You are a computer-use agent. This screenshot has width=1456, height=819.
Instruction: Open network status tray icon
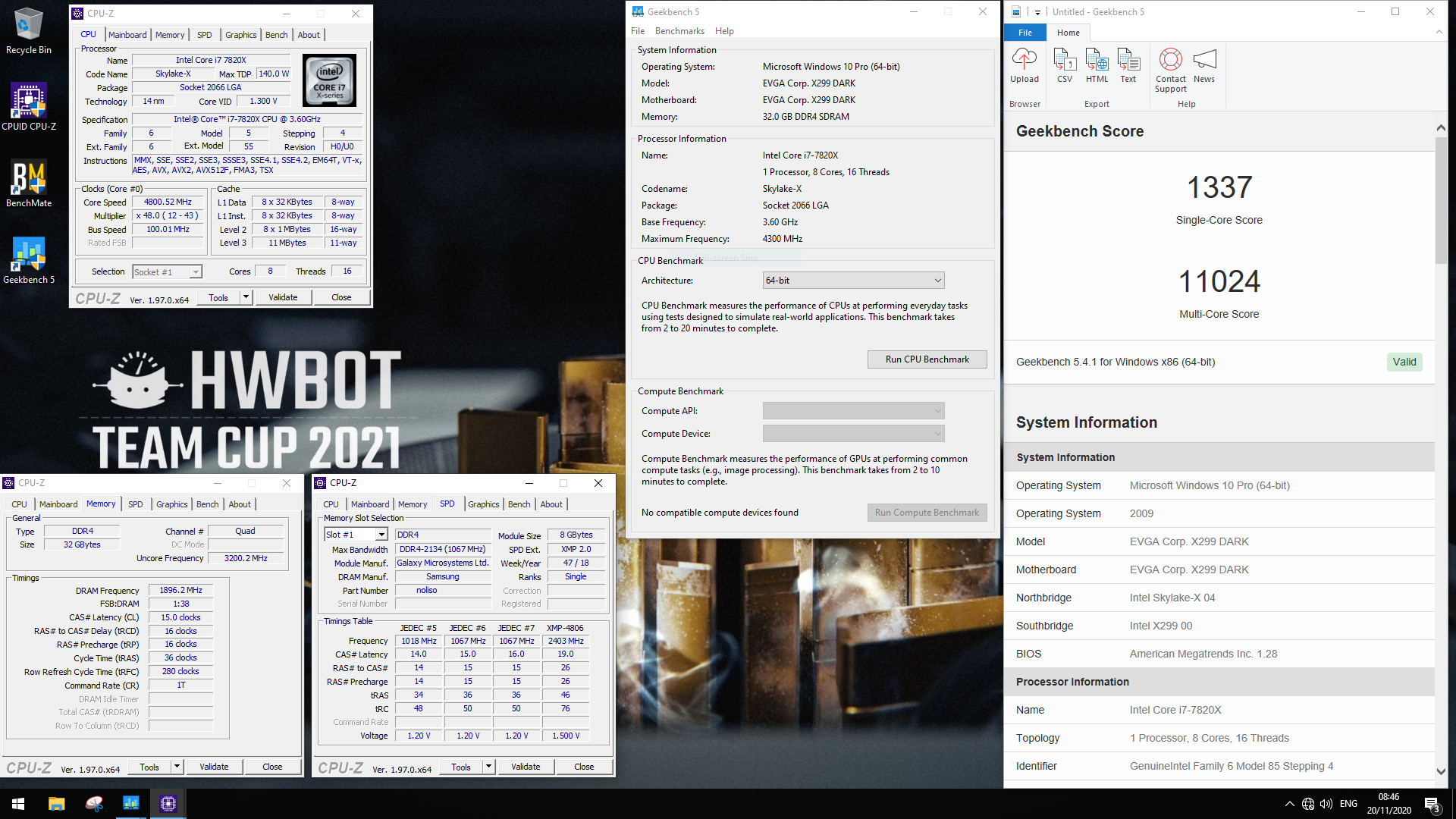tap(1308, 804)
